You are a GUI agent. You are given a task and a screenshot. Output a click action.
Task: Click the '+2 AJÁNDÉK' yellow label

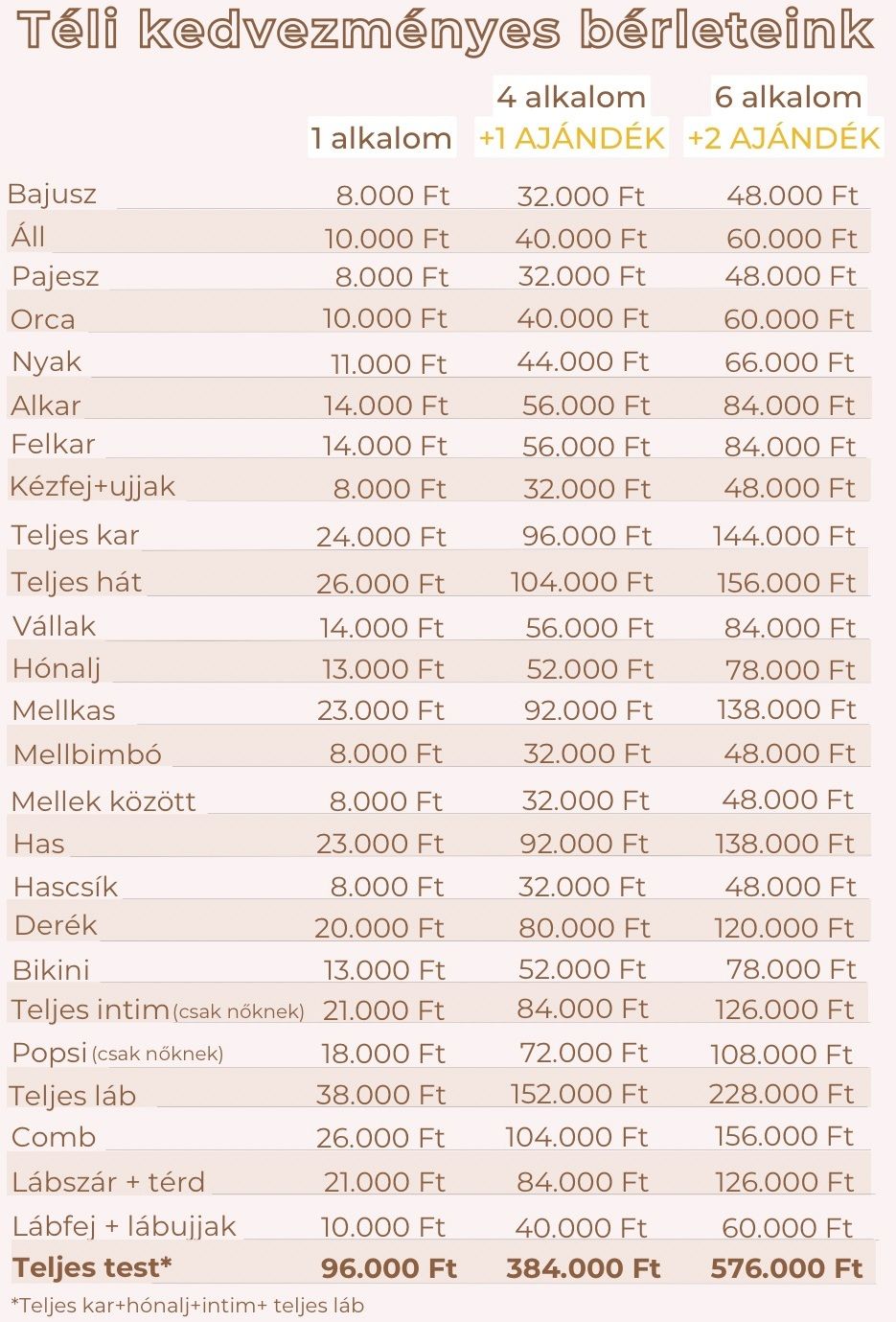pos(784,139)
